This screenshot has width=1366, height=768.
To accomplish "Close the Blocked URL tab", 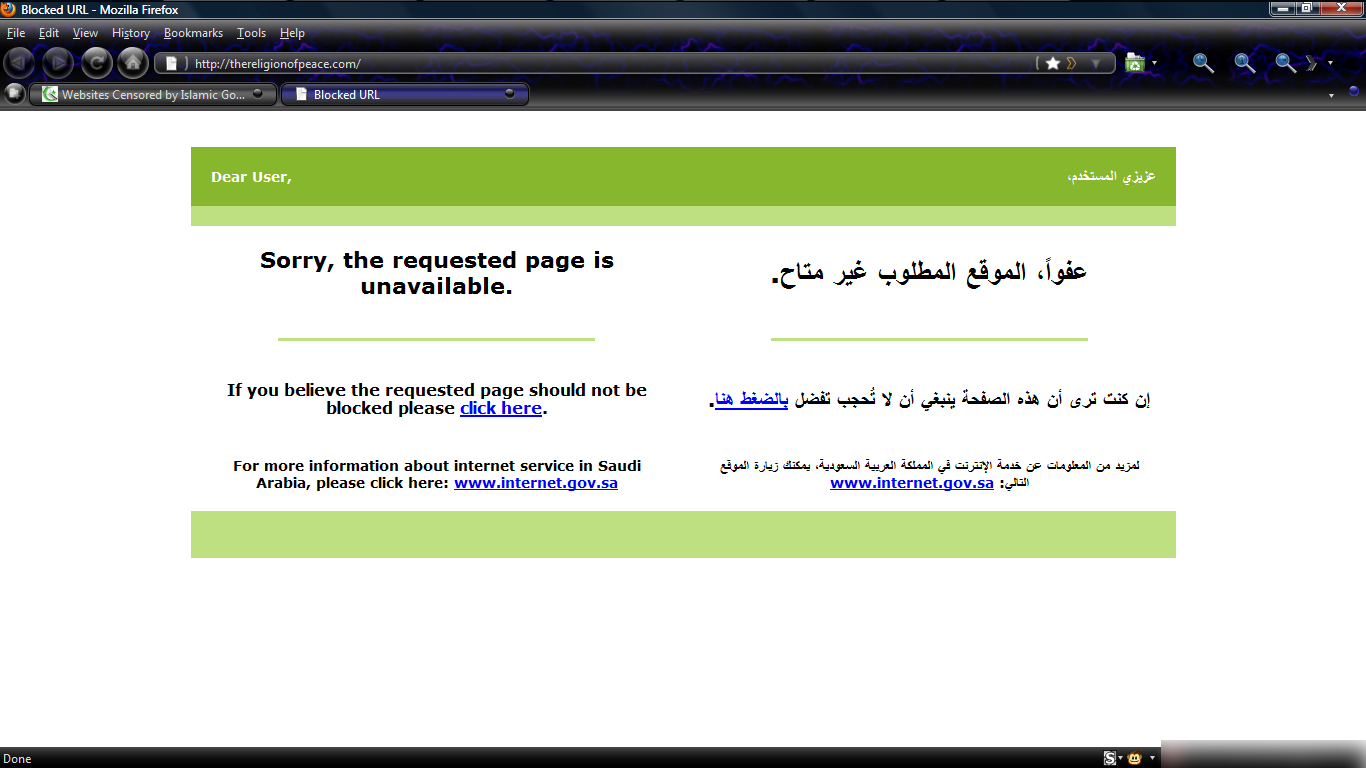I will point(510,94).
